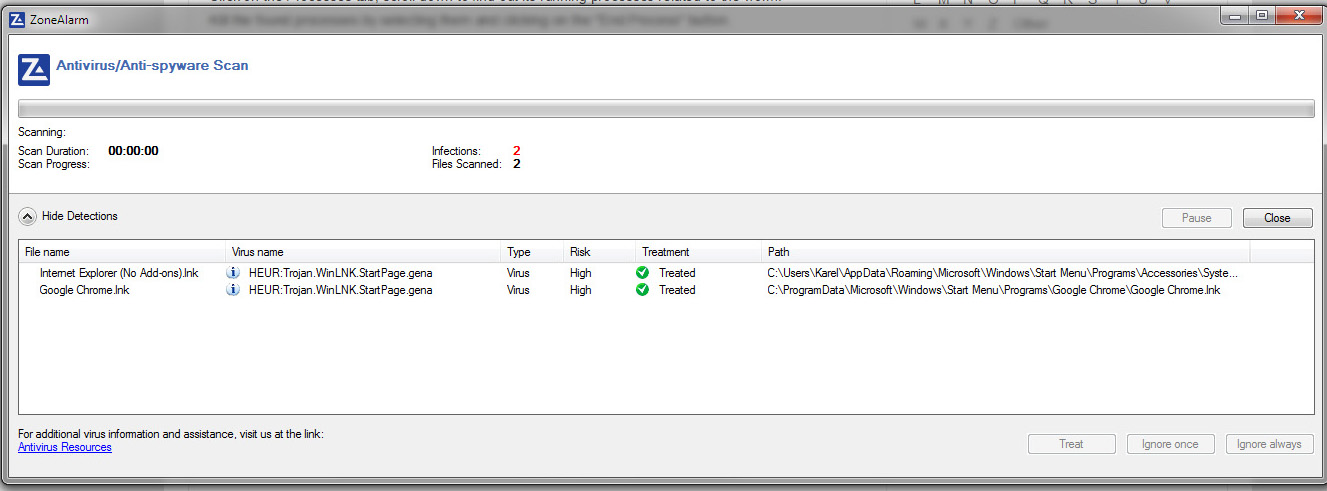Click green Treated checkmark for Internet Explorer row

(642, 272)
